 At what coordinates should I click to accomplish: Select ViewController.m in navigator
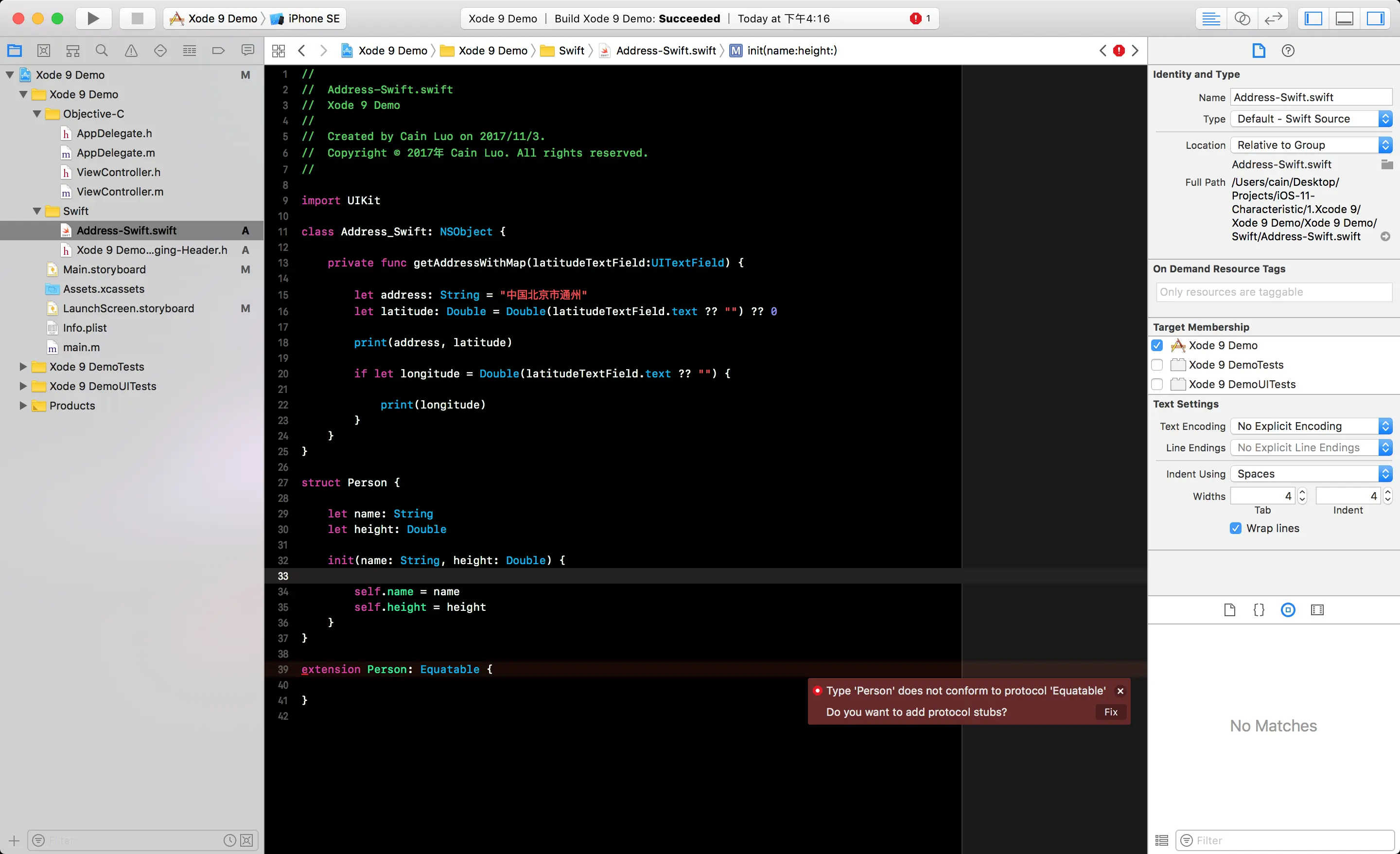click(x=119, y=192)
